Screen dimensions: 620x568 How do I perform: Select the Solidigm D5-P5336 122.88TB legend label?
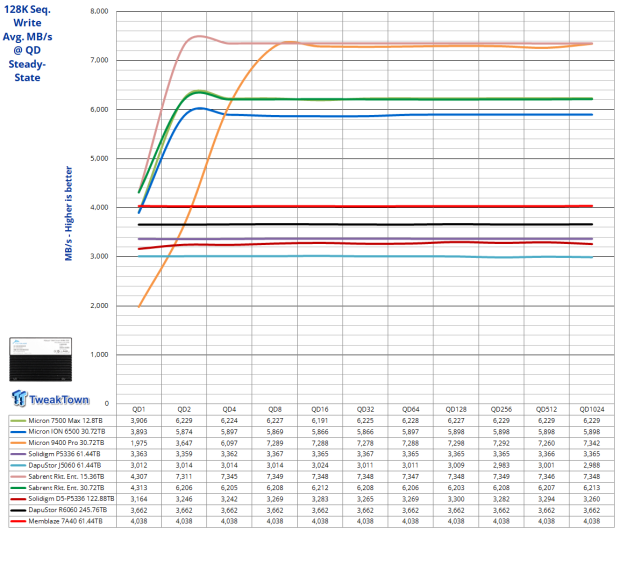tap(71, 499)
